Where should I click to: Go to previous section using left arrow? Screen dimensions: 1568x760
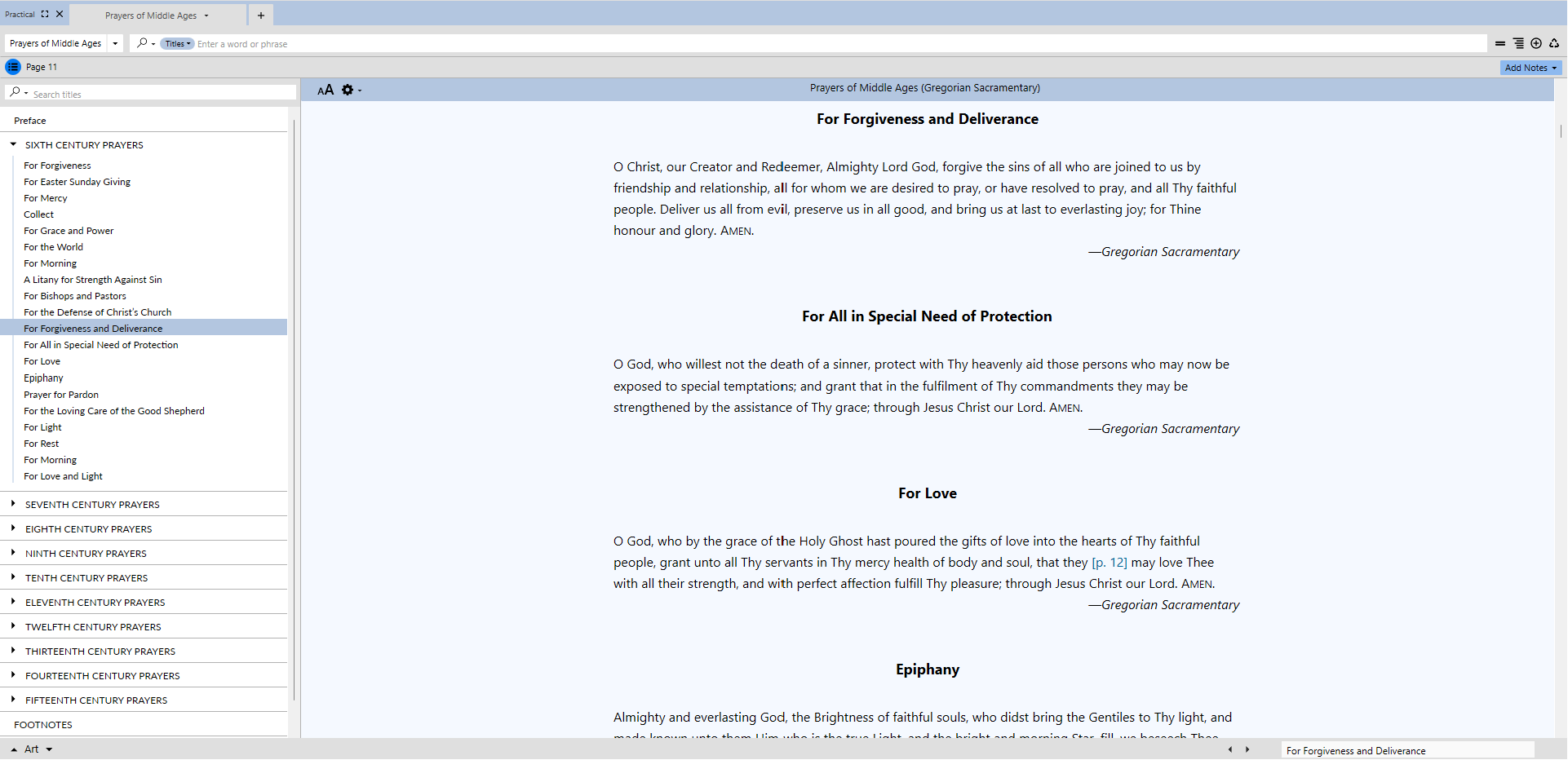1230,749
